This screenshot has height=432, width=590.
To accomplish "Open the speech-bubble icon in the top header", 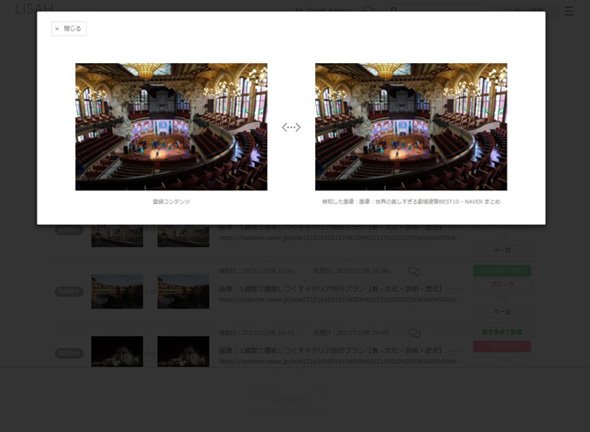I will tap(369, 10).
